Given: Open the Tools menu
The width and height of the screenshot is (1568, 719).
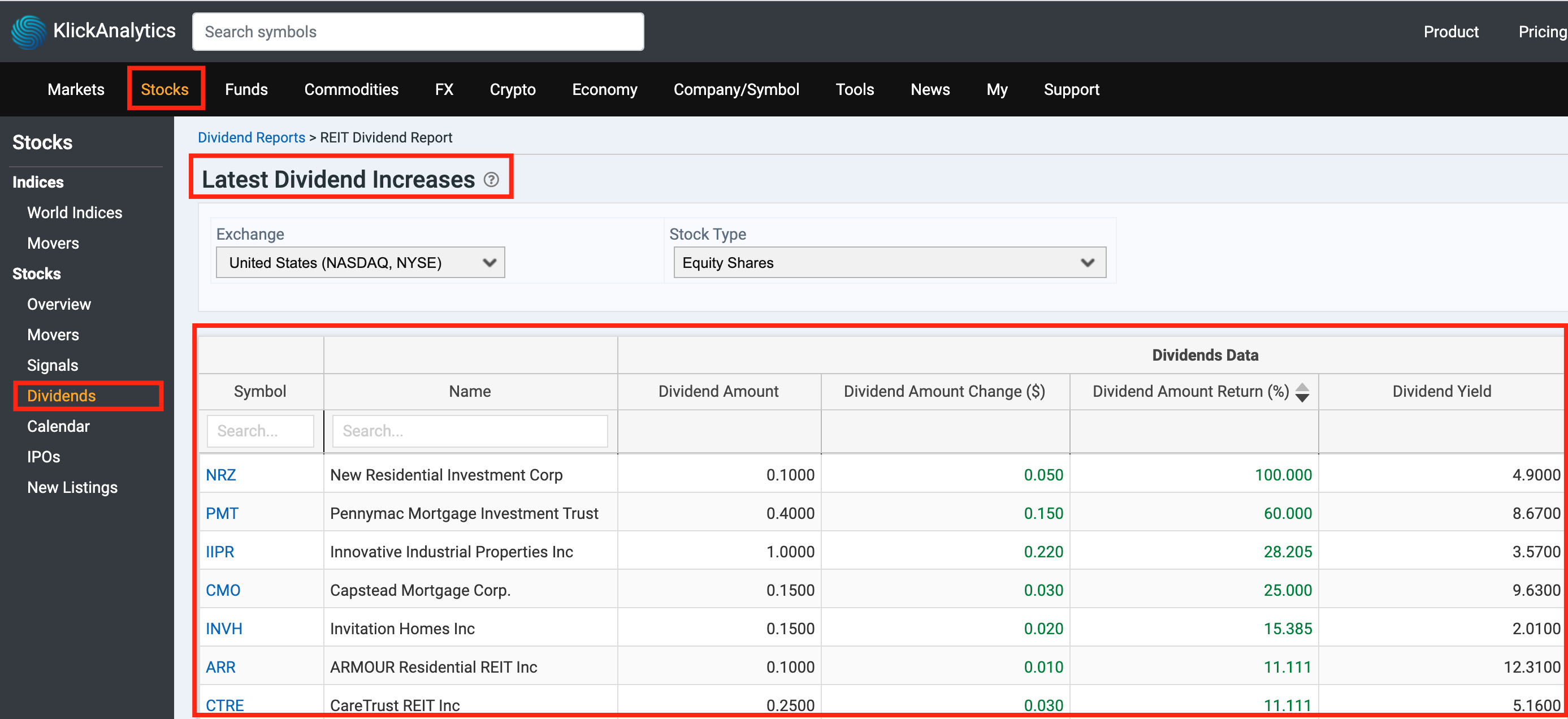Looking at the screenshot, I should pos(855,89).
